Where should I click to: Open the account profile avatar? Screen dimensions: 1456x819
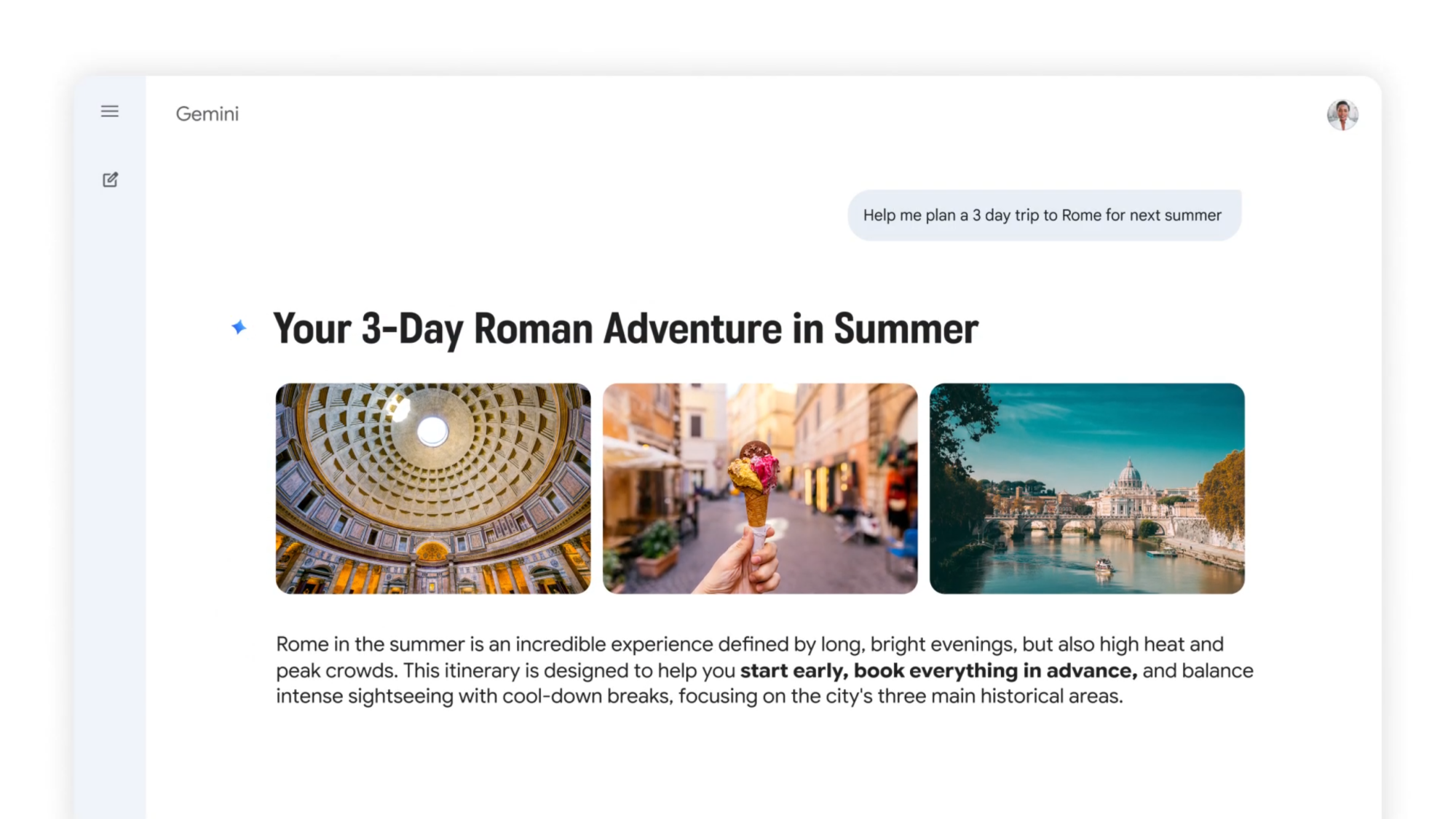coord(1342,114)
